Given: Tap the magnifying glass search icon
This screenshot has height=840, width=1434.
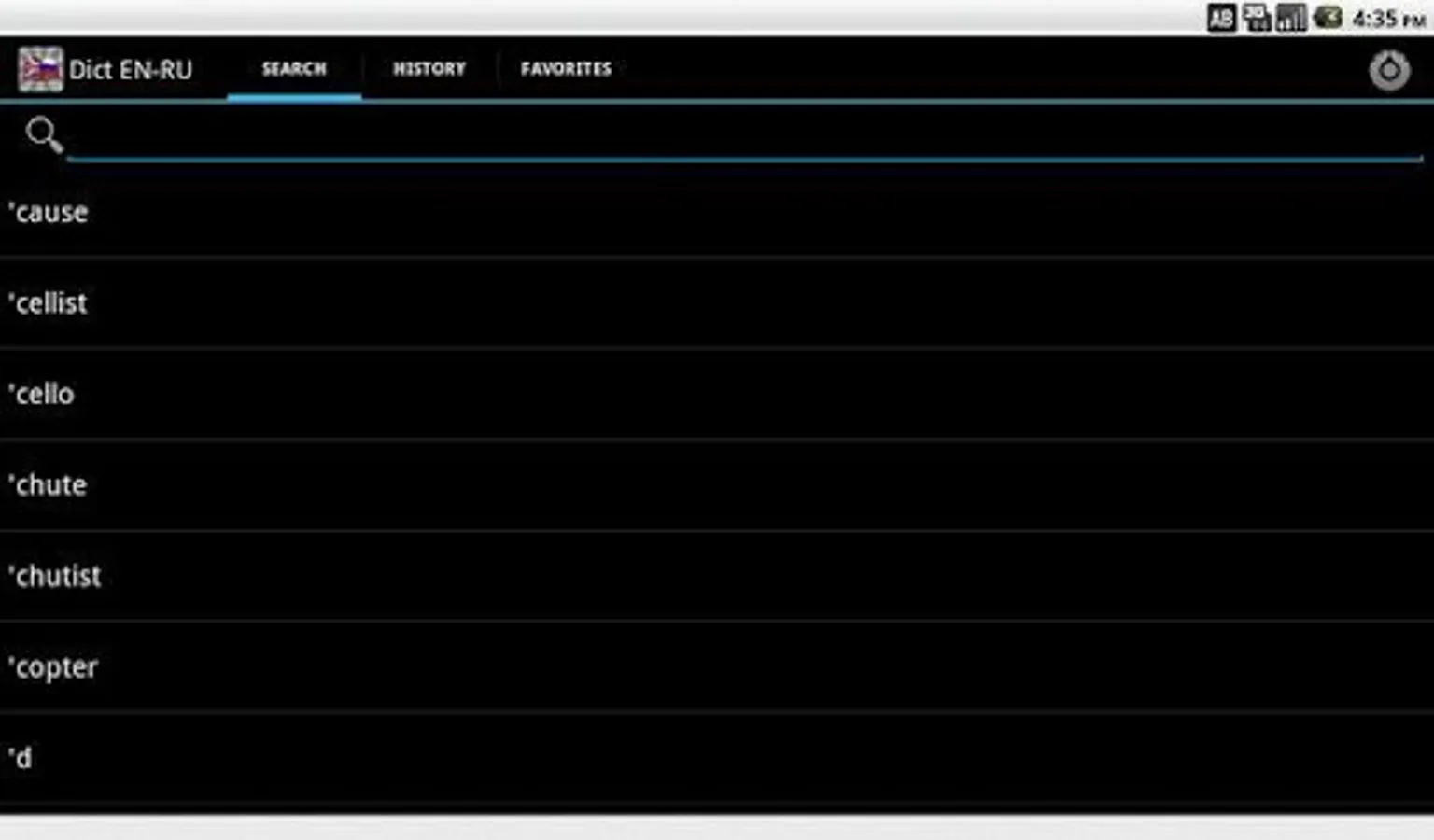Looking at the screenshot, I should tap(44, 134).
